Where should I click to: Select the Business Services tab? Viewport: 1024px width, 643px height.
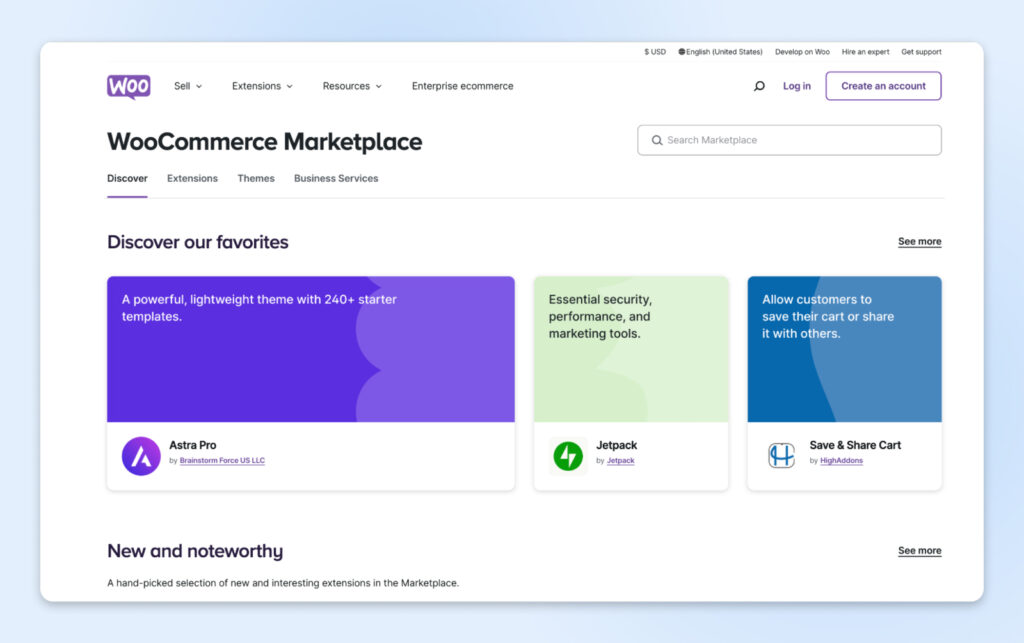point(336,178)
